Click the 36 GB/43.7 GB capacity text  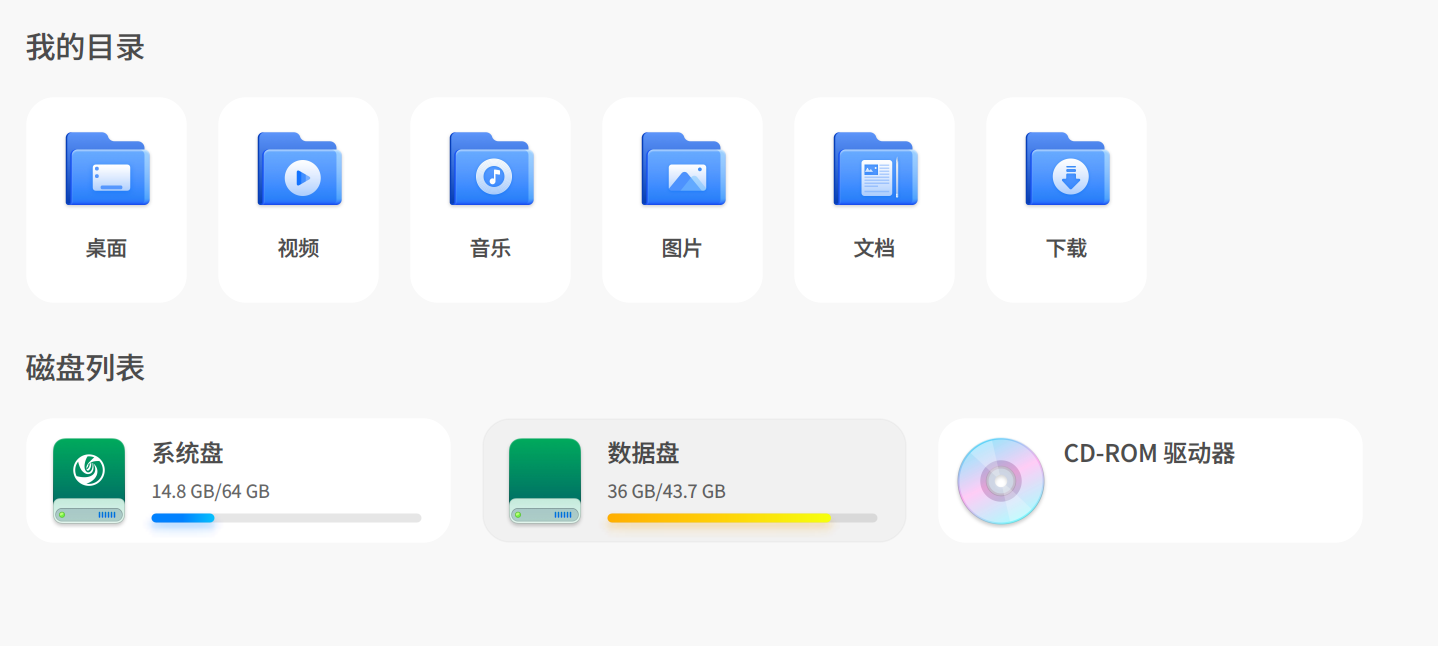click(x=667, y=490)
